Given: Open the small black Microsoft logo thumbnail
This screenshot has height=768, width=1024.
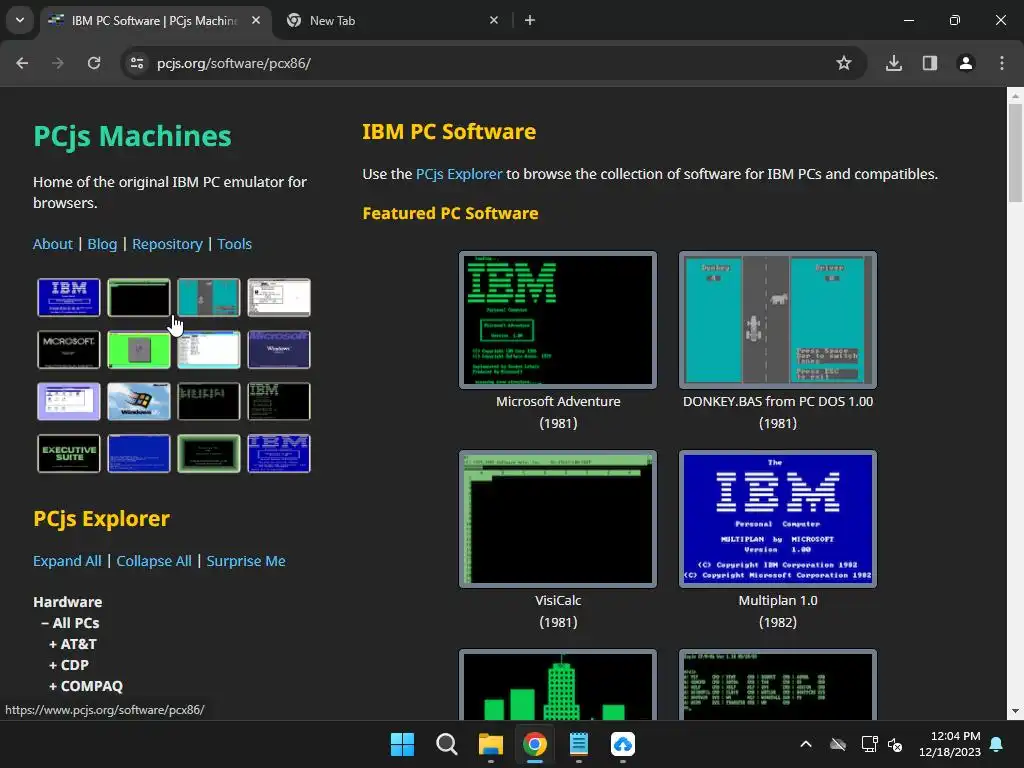Looking at the screenshot, I should click(69, 349).
